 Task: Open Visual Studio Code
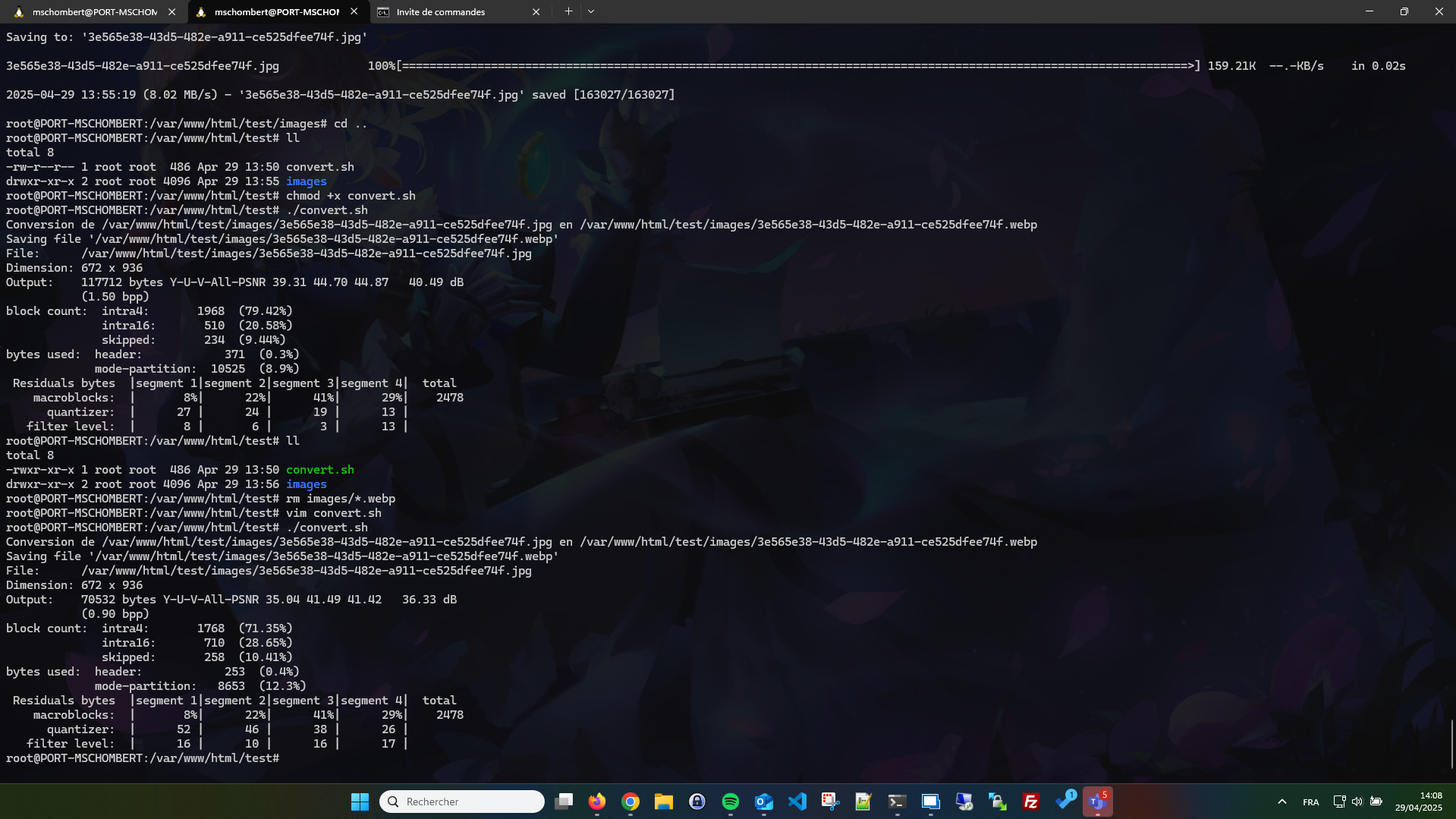pyautogui.click(x=797, y=802)
